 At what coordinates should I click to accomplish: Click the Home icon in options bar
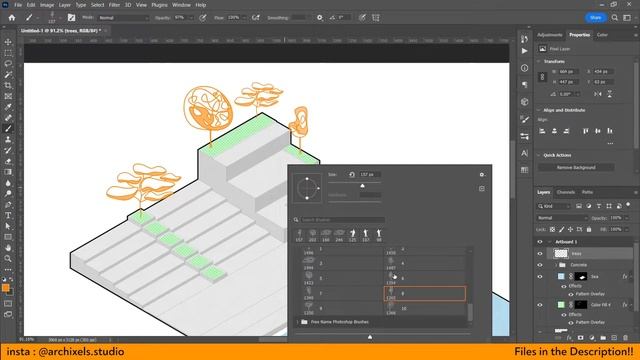point(12,18)
